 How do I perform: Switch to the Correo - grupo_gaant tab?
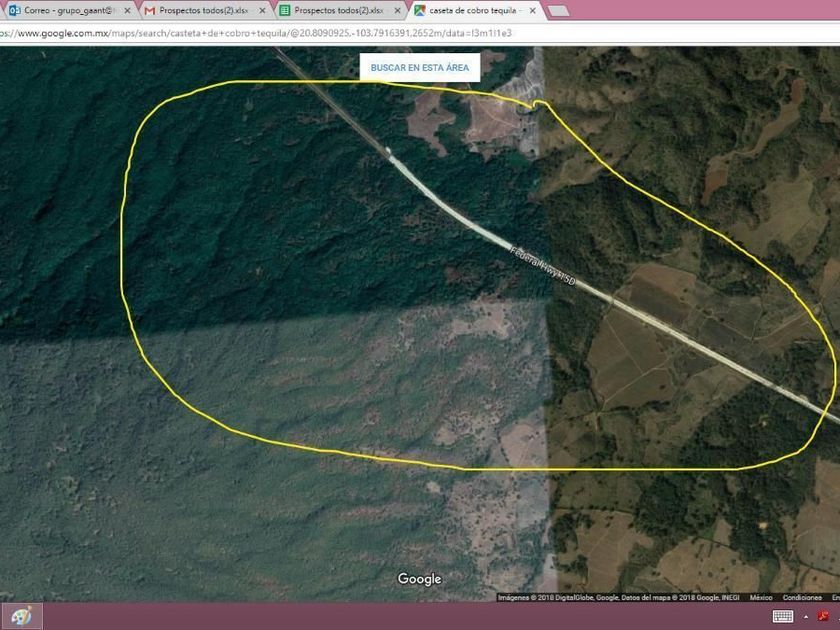pyautogui.click(x=69, y=10)
